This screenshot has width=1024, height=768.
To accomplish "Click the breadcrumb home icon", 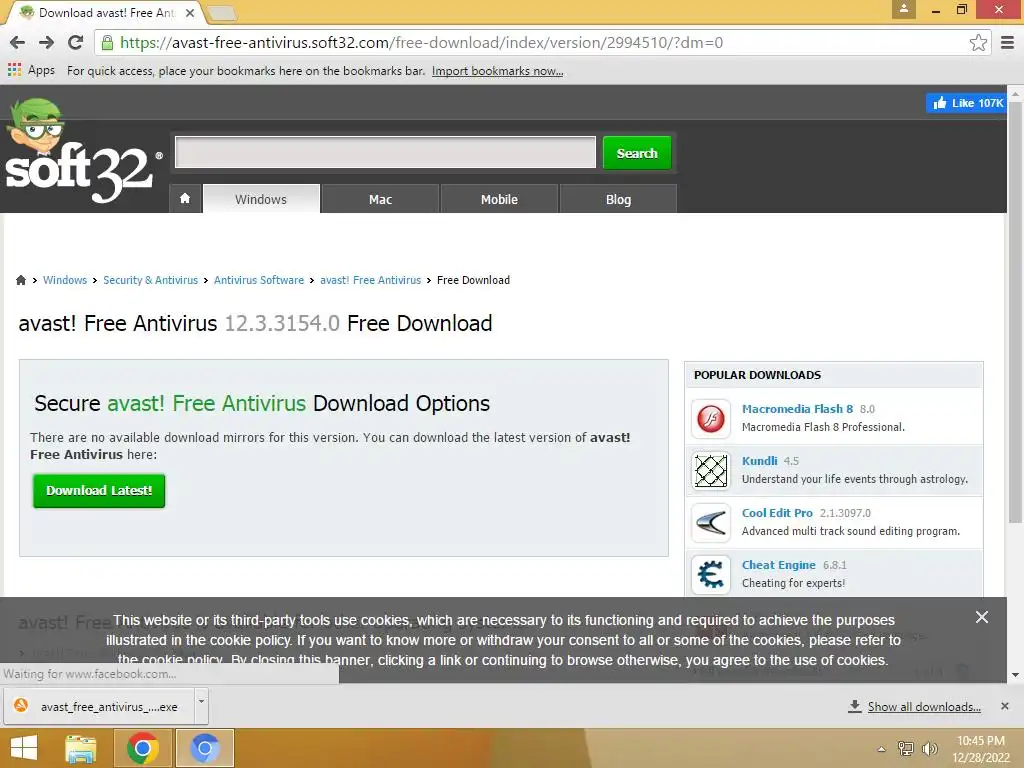I will [21, 280].
